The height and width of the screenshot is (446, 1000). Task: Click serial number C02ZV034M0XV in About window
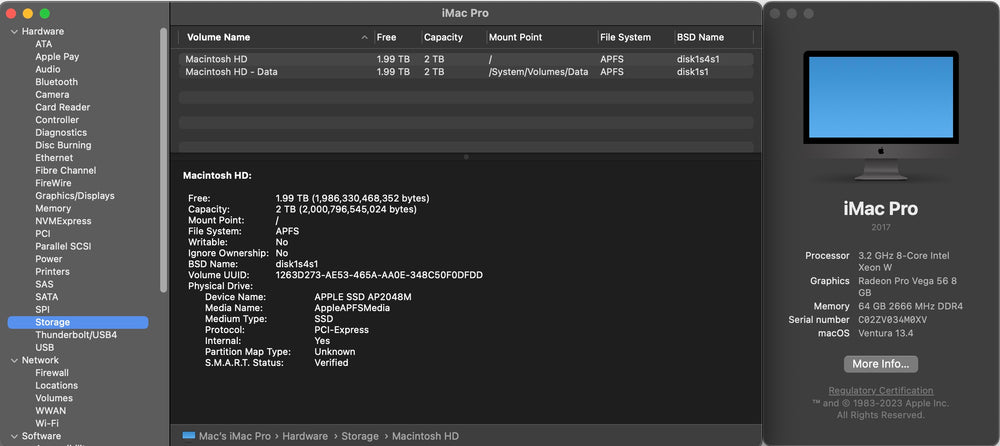point(893,320)
